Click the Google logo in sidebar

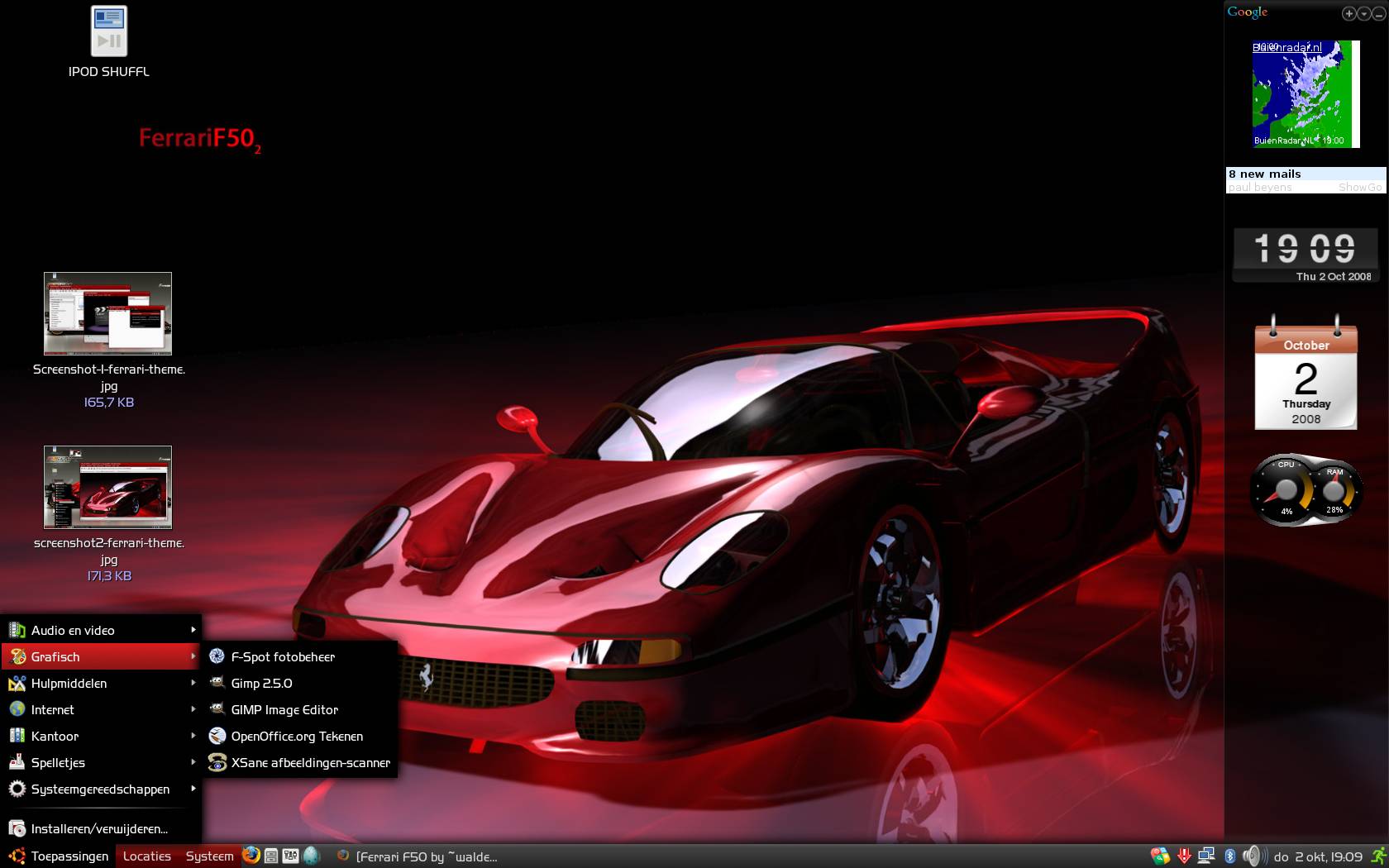coord(1247,12)
